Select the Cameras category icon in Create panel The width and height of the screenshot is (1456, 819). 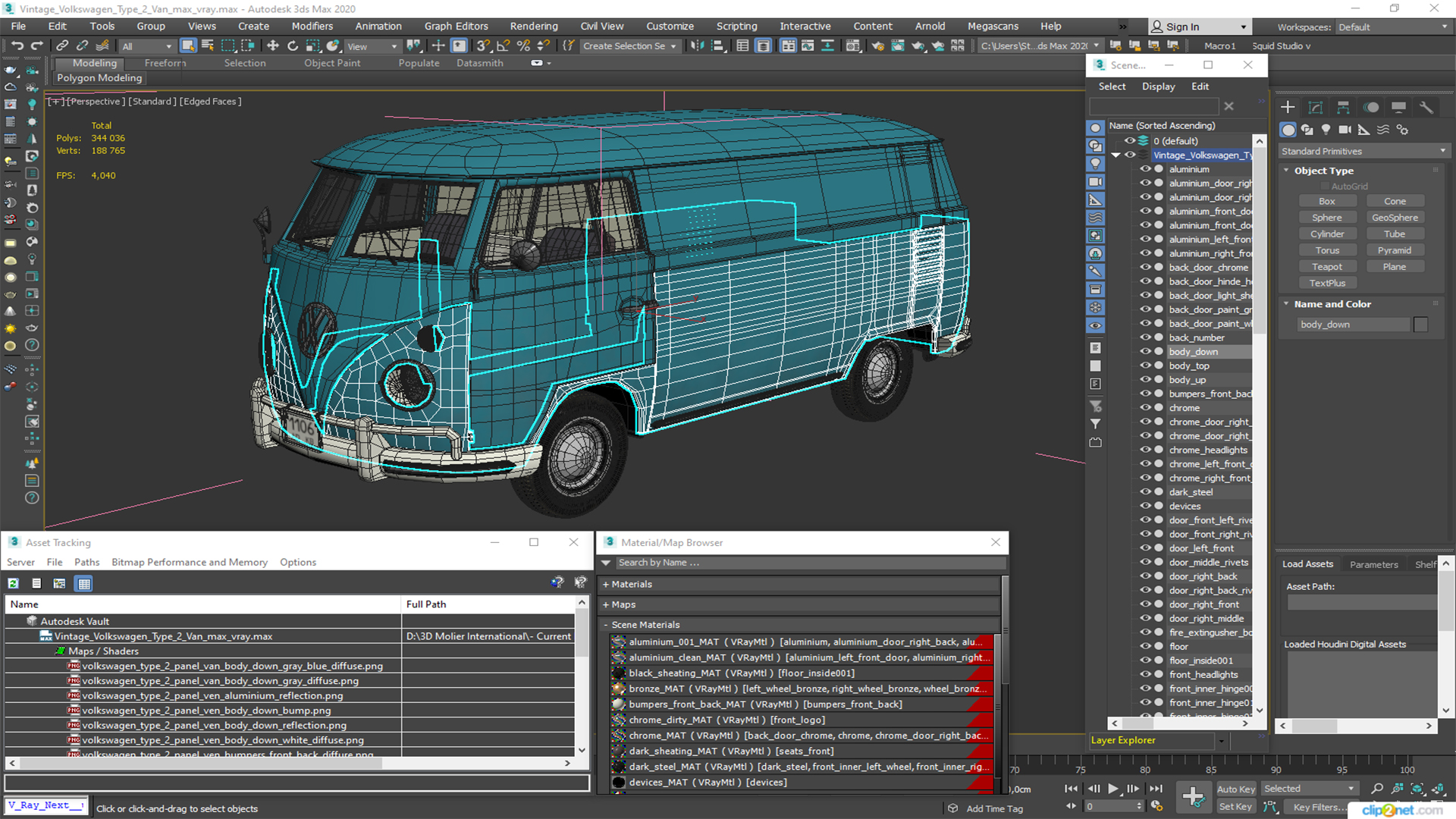[x=1345, y=130]
